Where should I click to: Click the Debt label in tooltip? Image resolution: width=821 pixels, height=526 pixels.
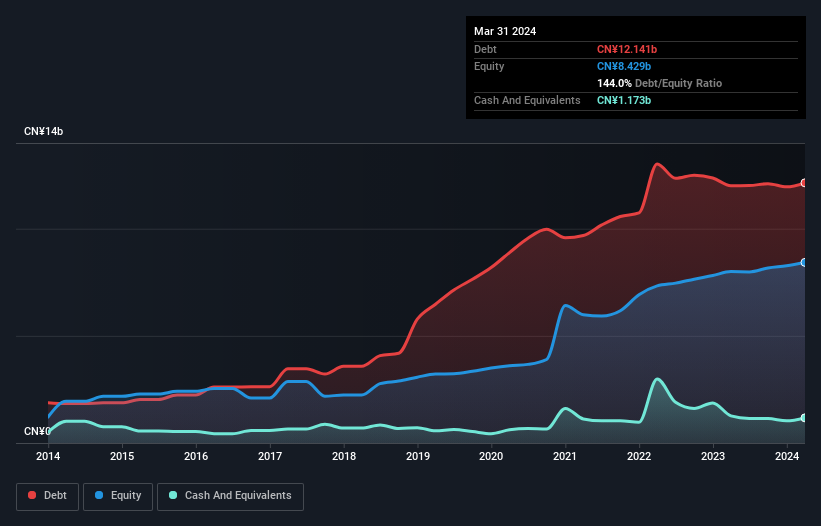click(485, 49)
